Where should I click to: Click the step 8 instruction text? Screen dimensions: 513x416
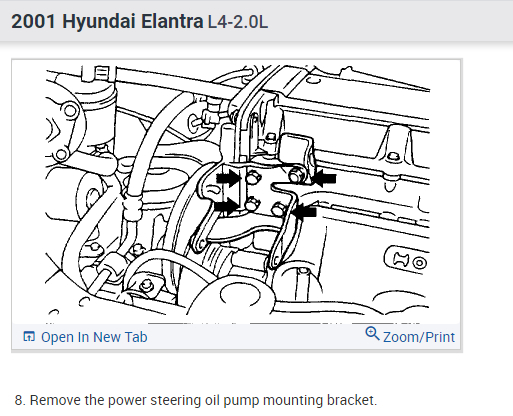pyautogui.click(x=196, y=400)
